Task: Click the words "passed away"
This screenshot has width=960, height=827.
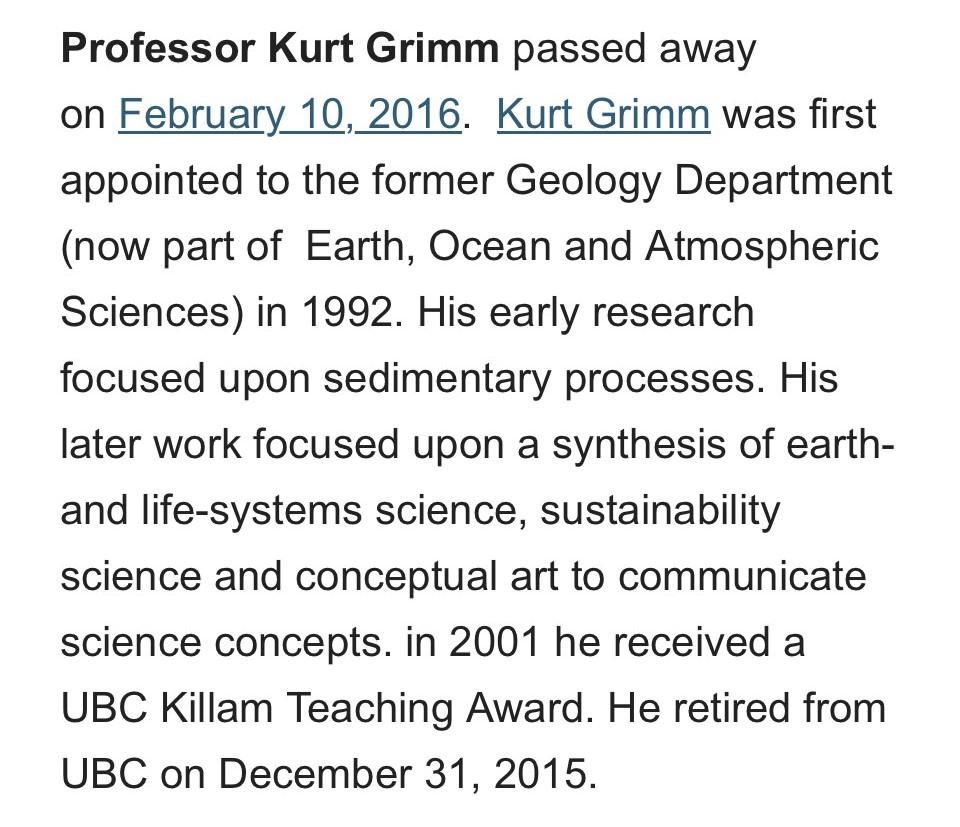Action: [634, 49]
